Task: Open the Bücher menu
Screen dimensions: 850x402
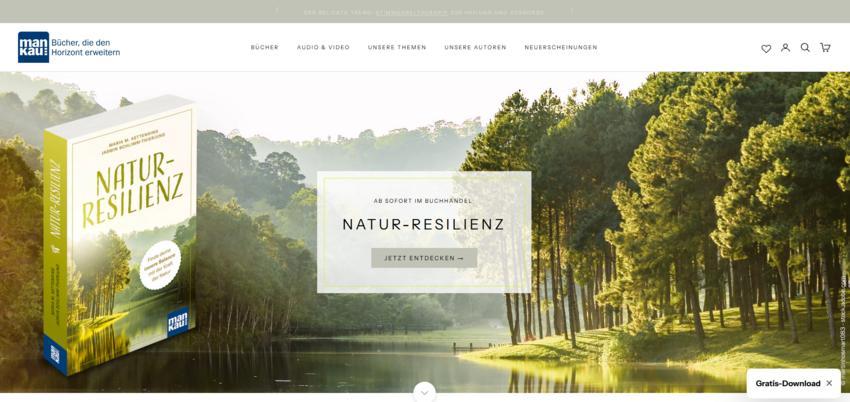Action: coord(265,48)
